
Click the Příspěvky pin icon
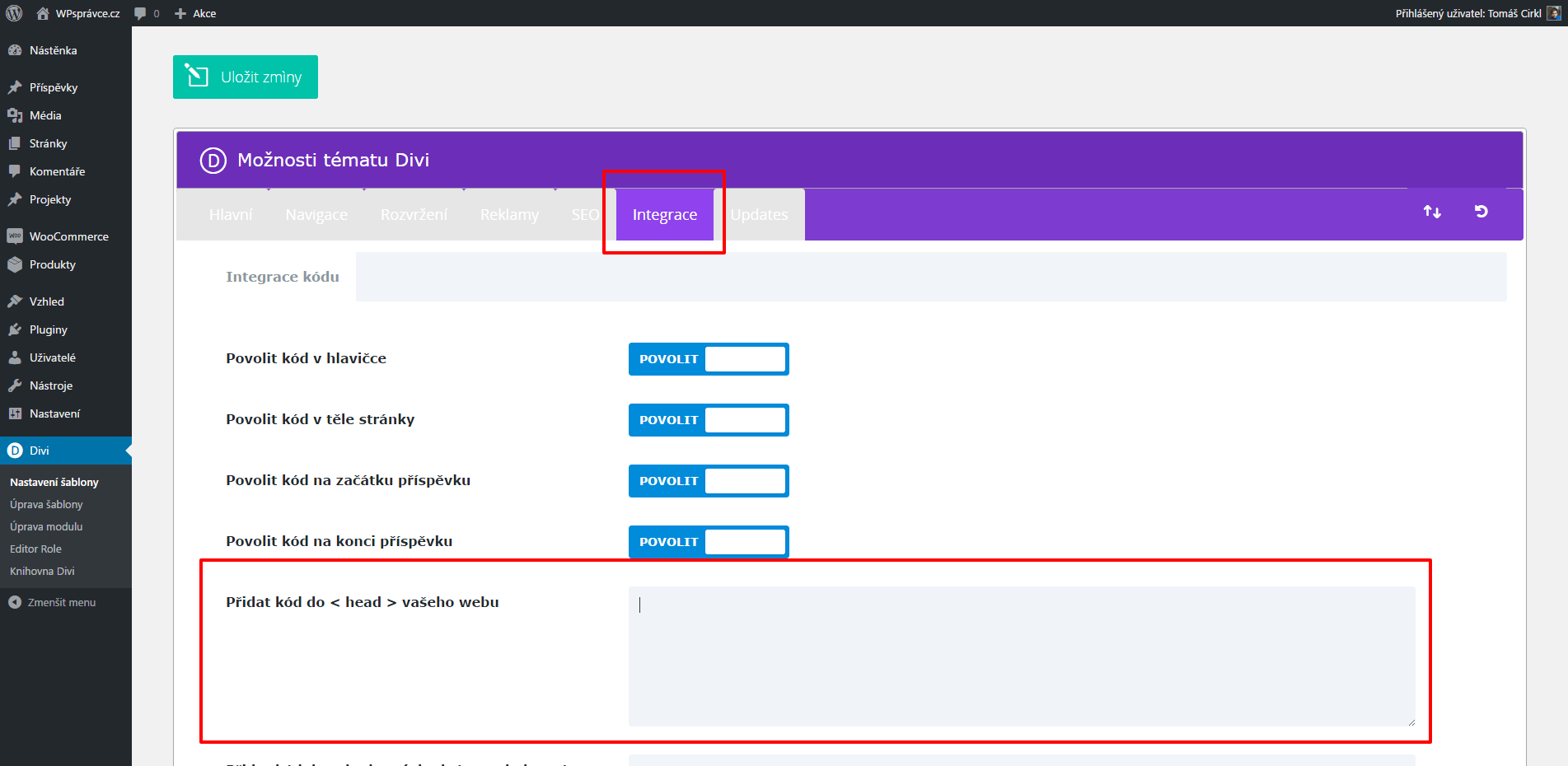point(15,87)
